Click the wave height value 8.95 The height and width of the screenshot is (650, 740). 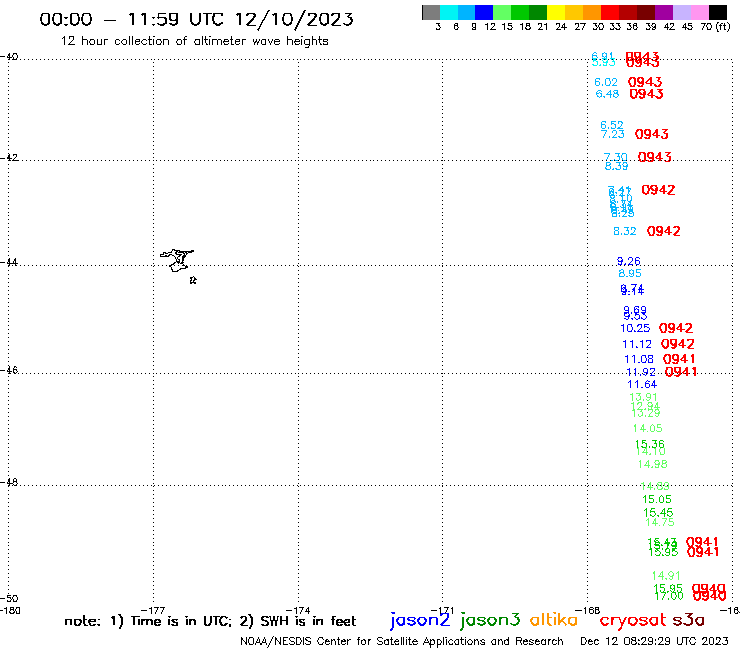click(630, 273)
